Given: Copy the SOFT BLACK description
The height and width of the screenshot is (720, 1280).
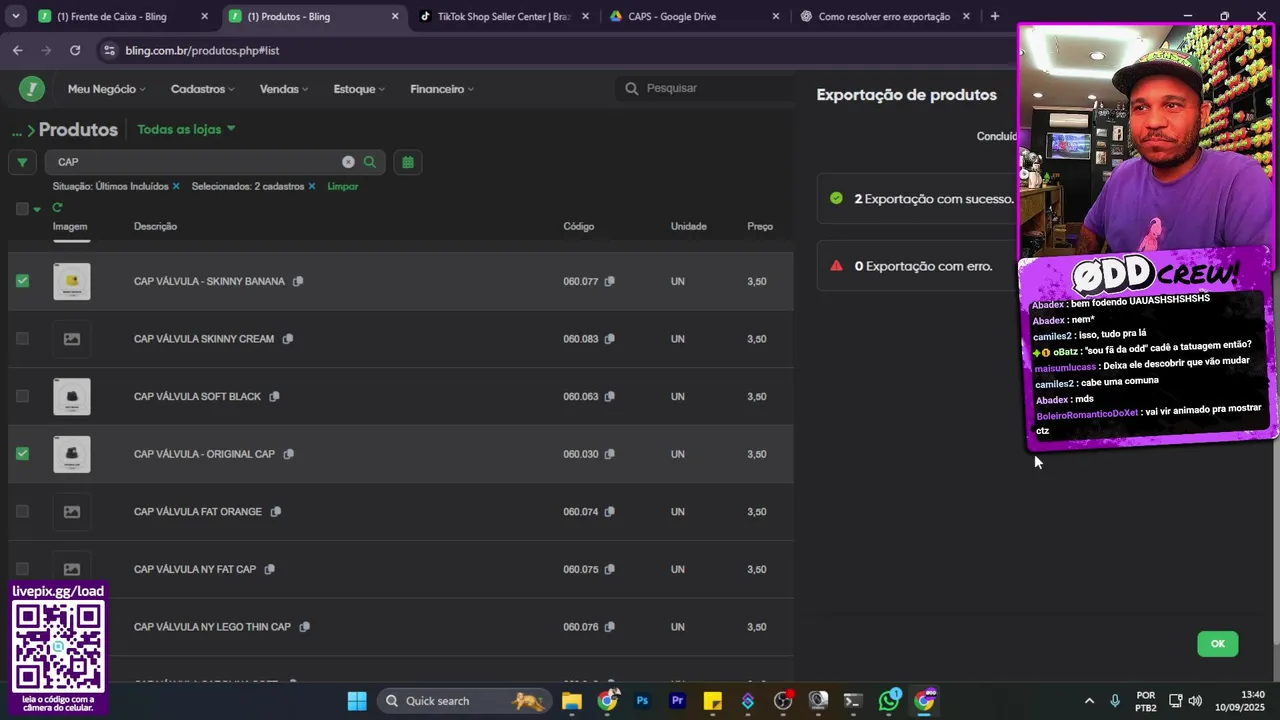Looking at the screenshot, I should click(x=274, y=396).
